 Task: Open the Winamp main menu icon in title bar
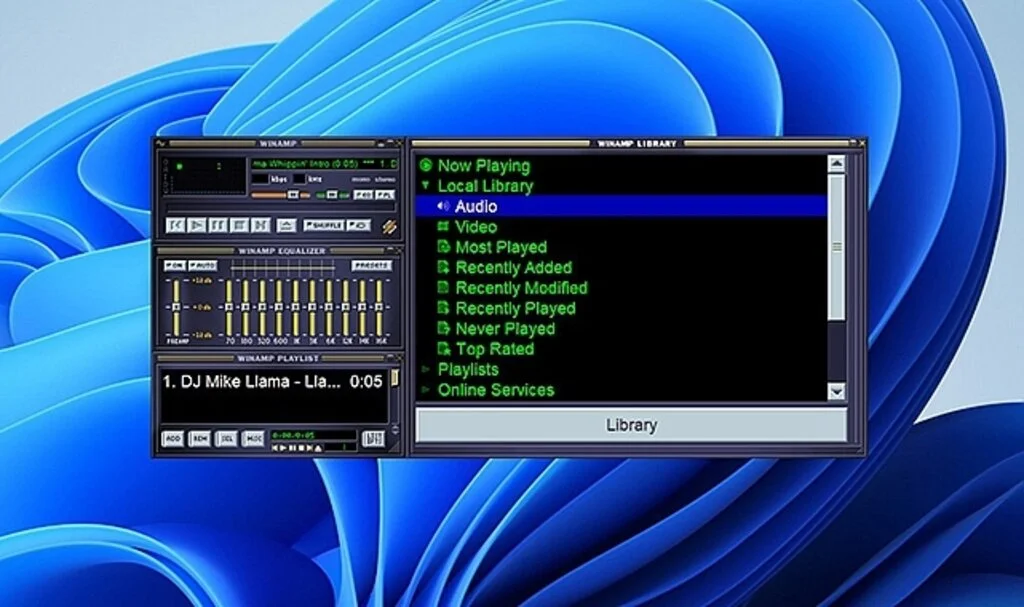pos(161,143)
